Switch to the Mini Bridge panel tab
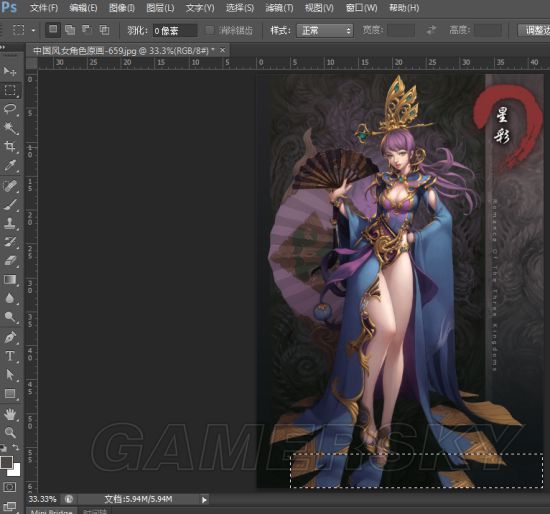Viewport: 550px width, 514px height. (51, 511)
